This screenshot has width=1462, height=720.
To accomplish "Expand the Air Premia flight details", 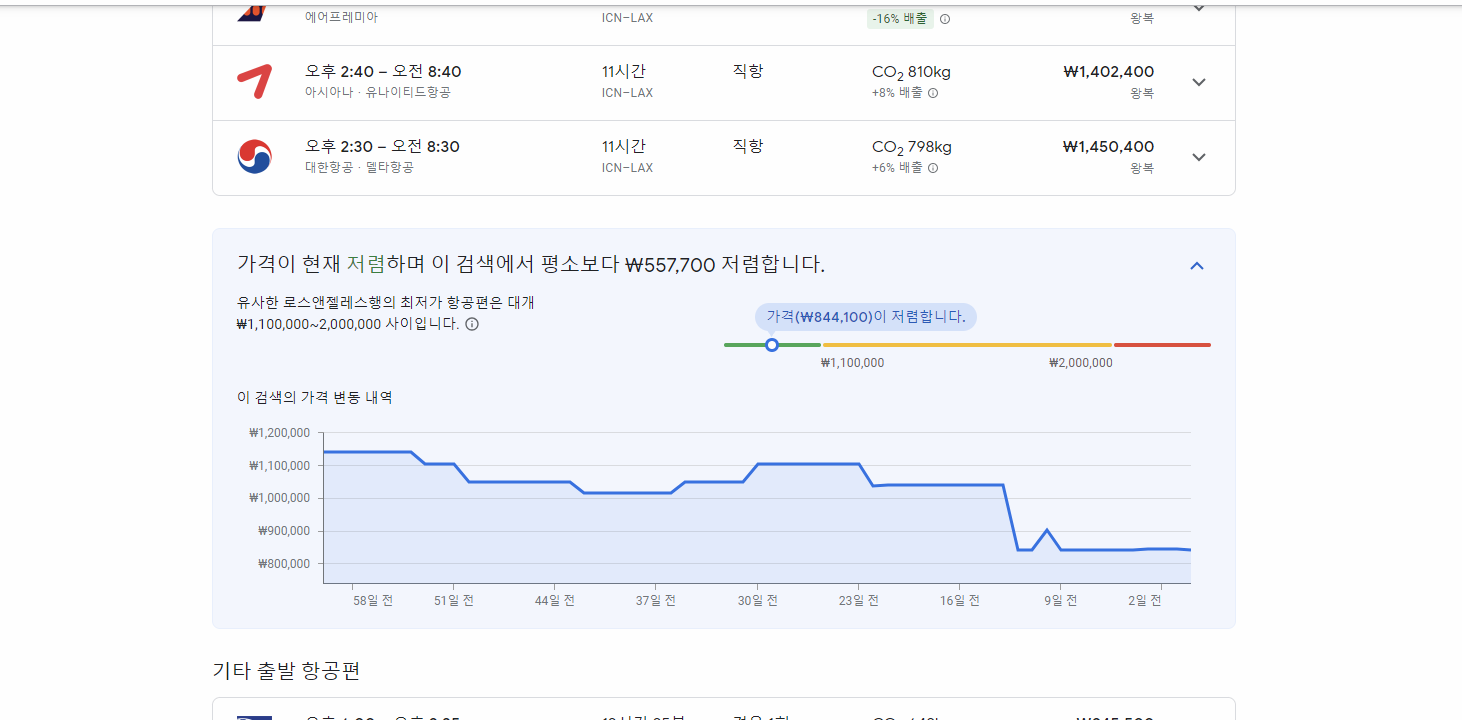I will click(1198, 7).
